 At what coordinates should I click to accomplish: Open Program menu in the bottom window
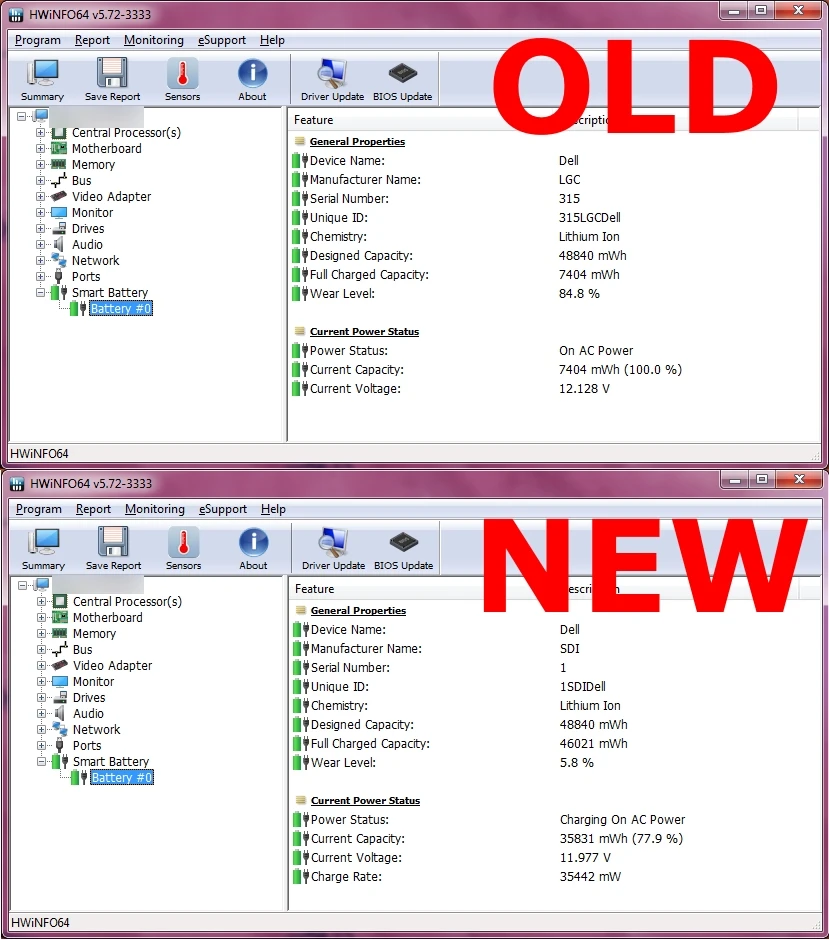pos(39,509)
